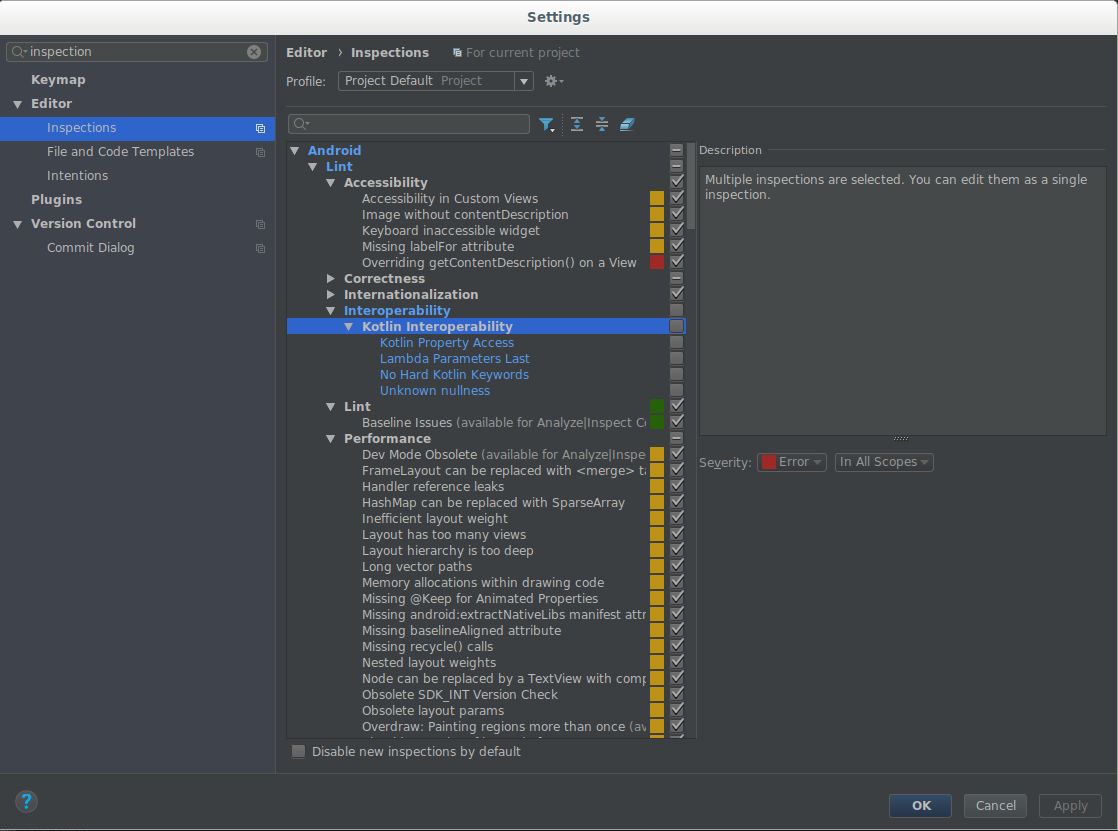Select HashMap can be replaced with SparseArray
The height and width of the screenshot is (831, 1118).
493,503
